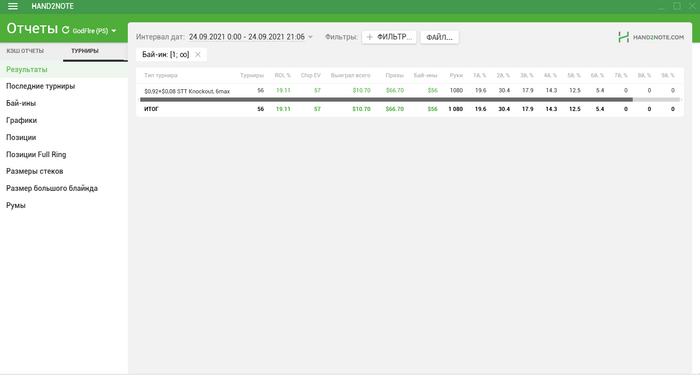Image resolution: width=700 pixels, height=375 pixels.
Task: Sort by Выиграл всего column header
Action: point(350,75)
